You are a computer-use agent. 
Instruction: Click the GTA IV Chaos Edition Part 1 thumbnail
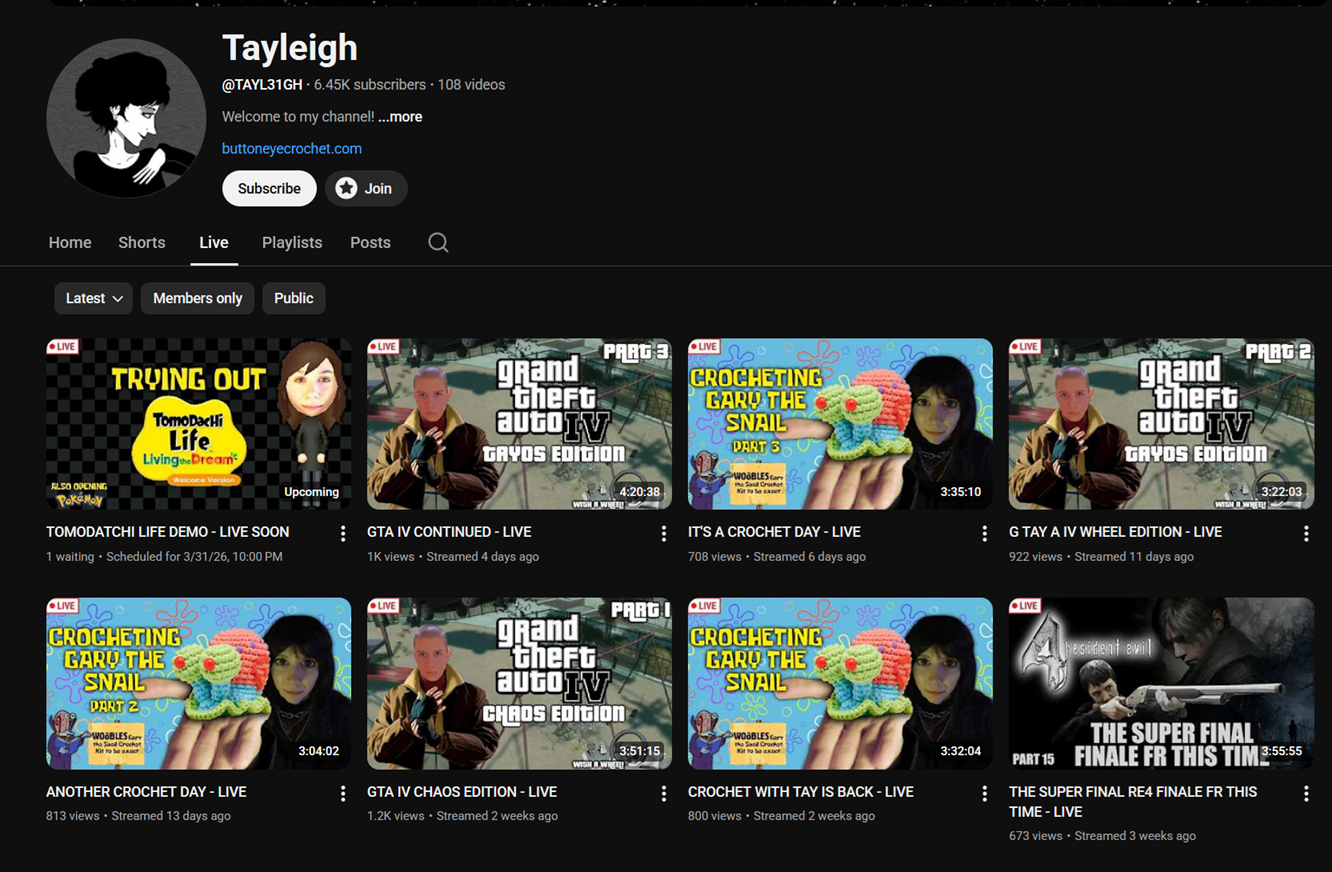click(519, 684)
